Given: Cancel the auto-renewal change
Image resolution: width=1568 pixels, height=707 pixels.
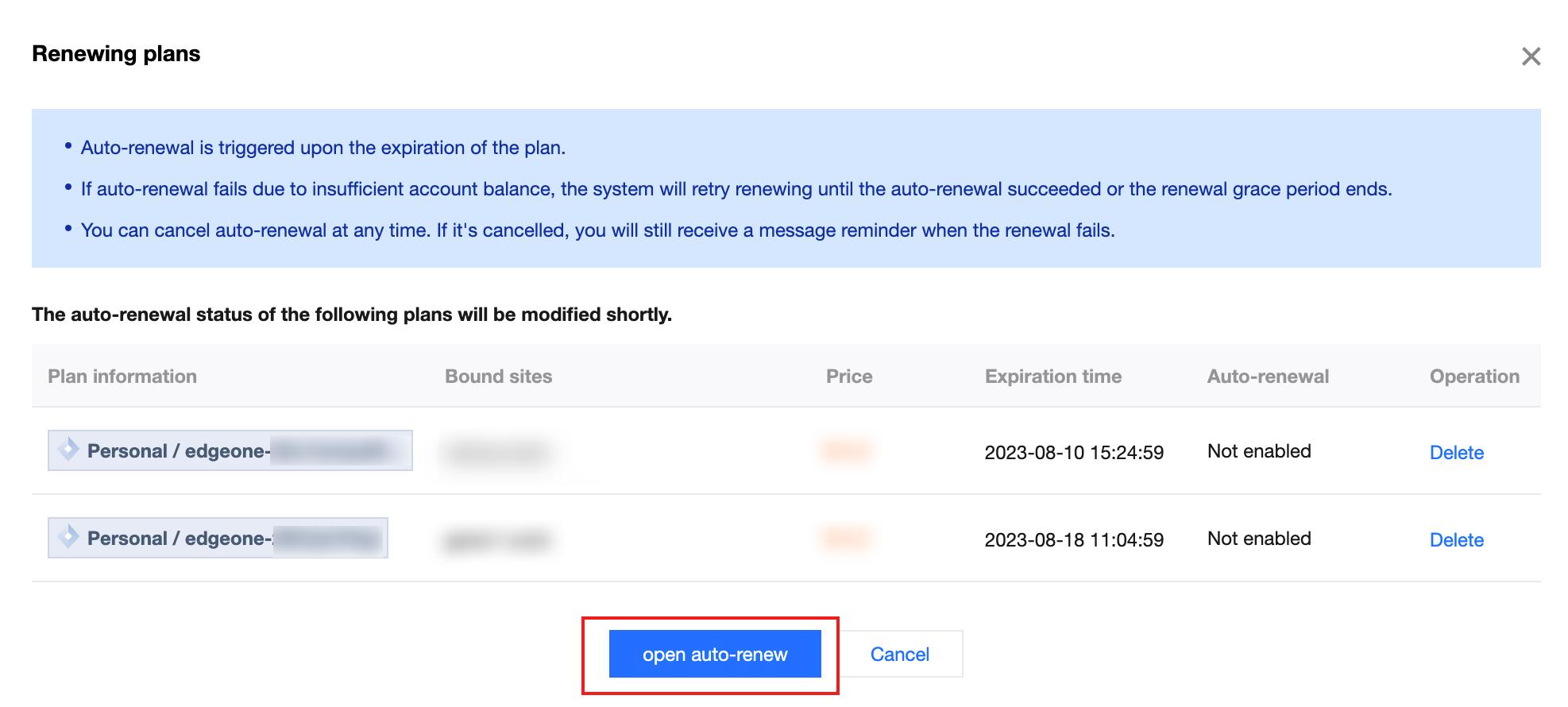Looking at the screenshot, I should [x=899, y=655].
